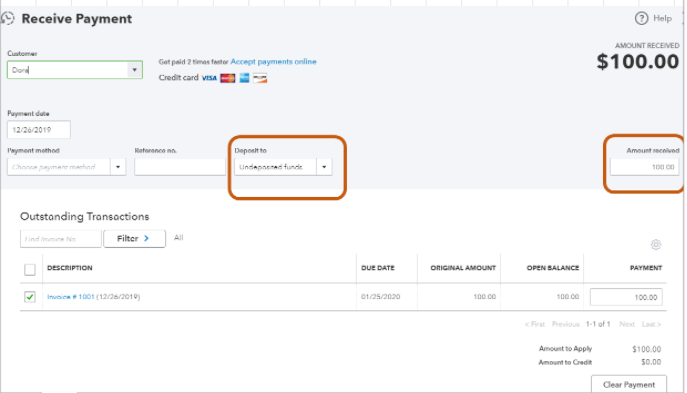Click the due date 01/25/2020 cell
Viewport: 687px width, 393px height.
click(381, 297)
